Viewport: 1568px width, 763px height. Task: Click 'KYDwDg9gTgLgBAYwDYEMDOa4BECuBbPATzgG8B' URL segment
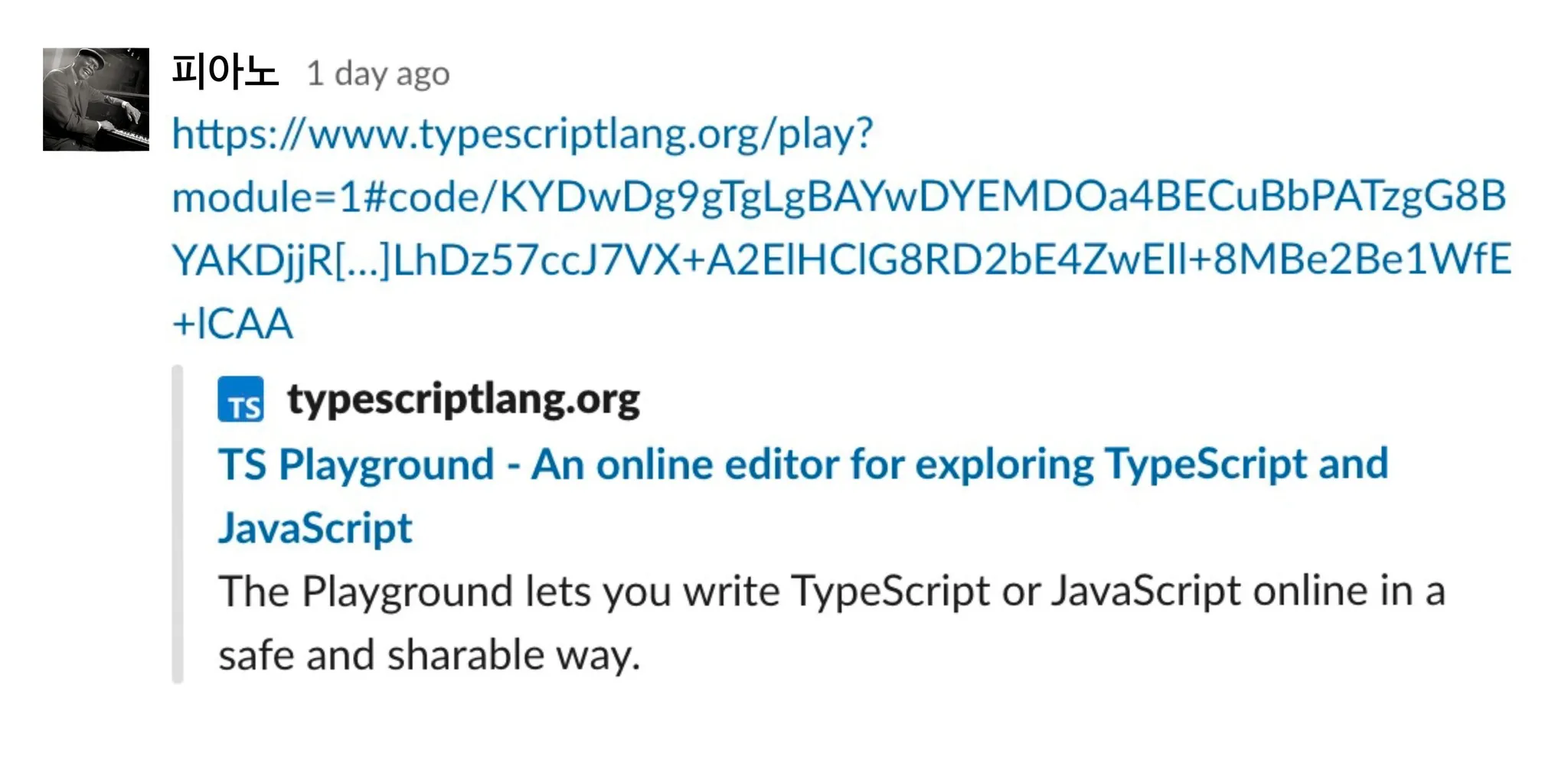pos(1003,197)
